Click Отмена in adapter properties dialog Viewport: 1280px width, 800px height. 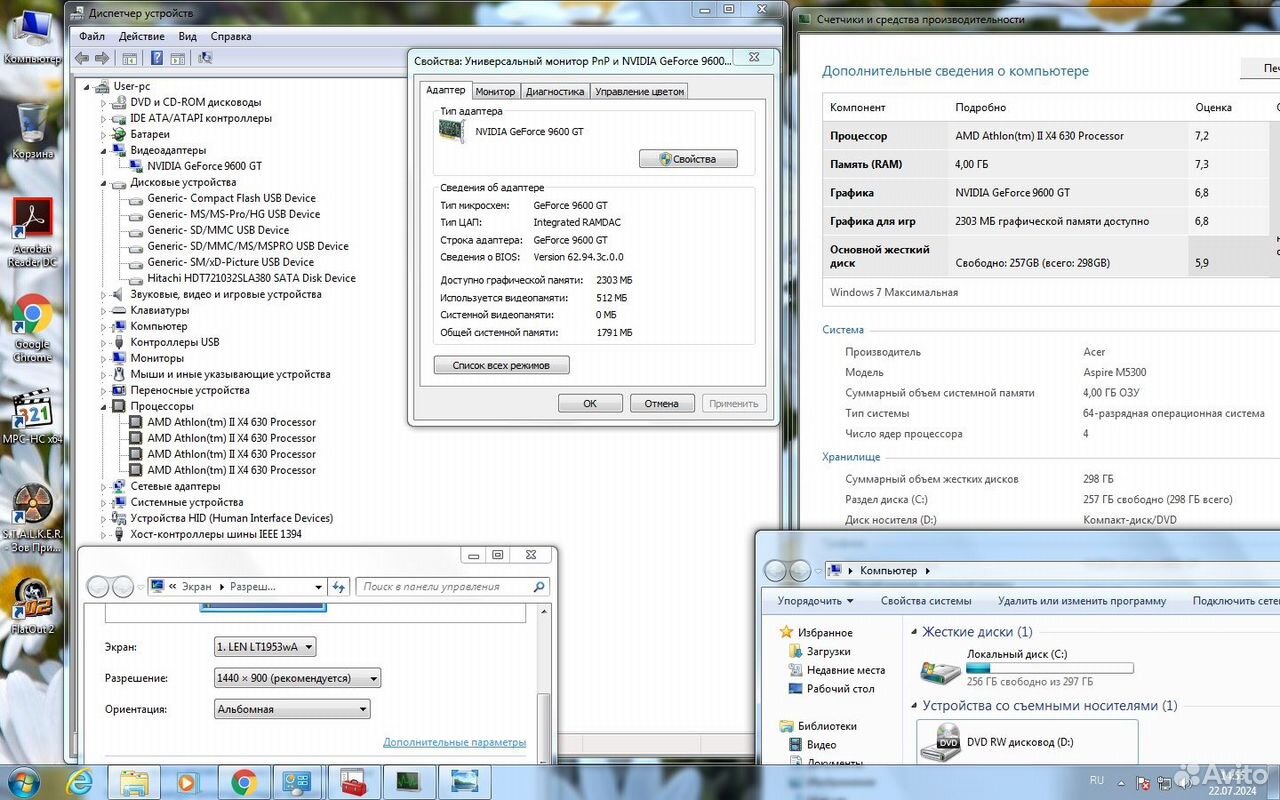[661, 403]
